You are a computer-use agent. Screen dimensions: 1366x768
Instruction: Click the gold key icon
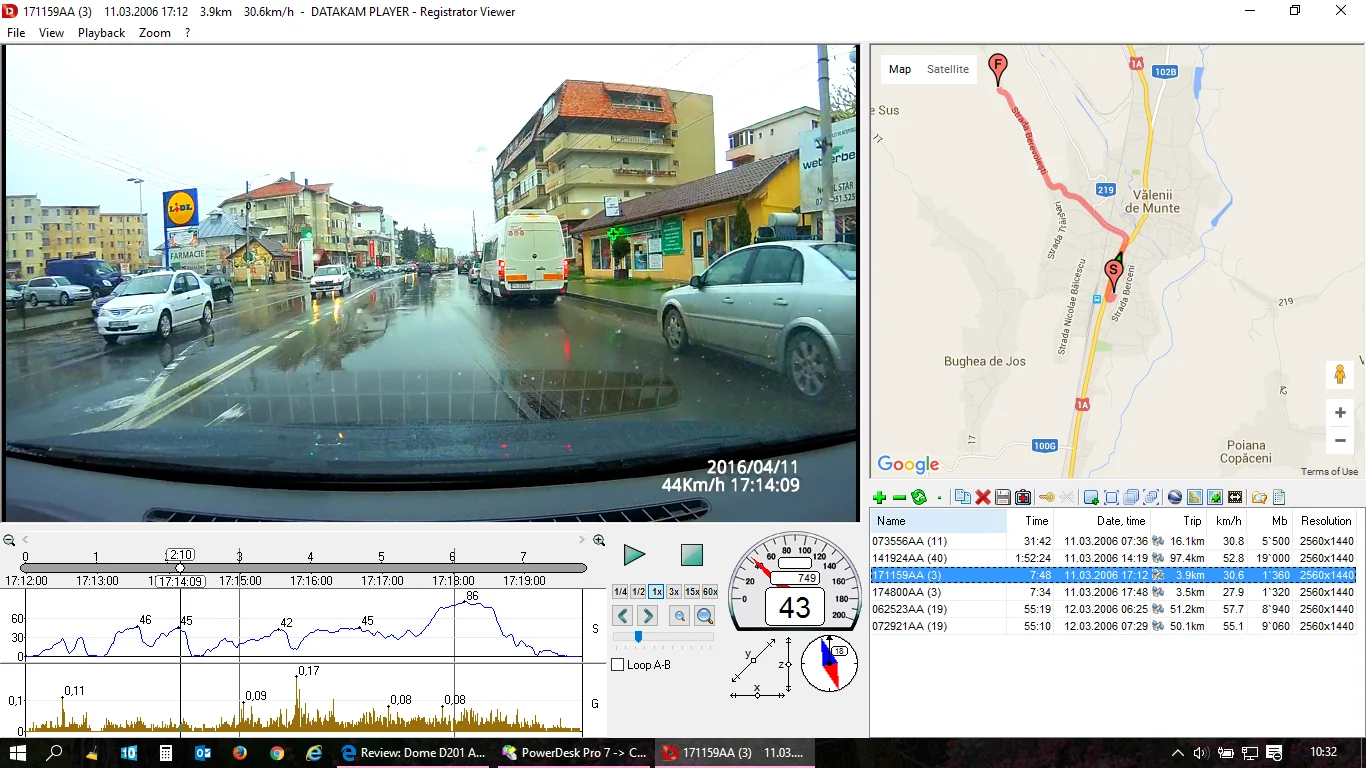(1047, 497)
